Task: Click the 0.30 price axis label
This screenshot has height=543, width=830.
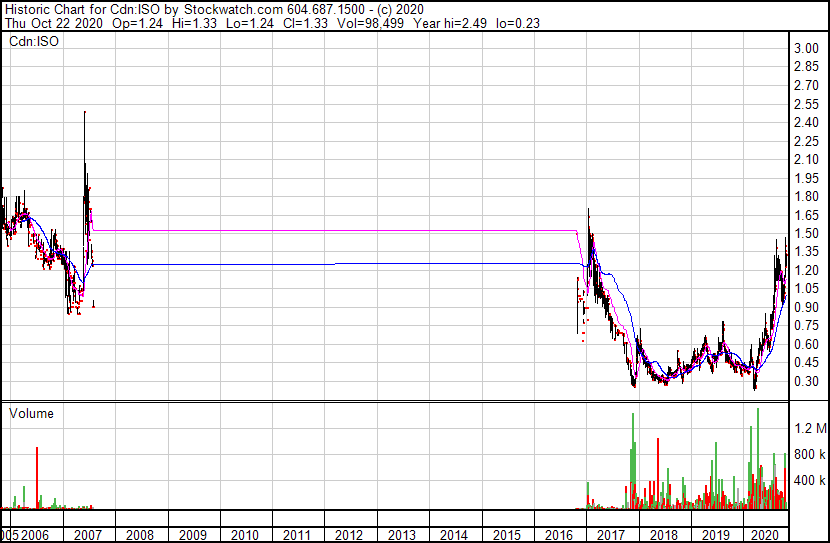Action: click(806, 381)
